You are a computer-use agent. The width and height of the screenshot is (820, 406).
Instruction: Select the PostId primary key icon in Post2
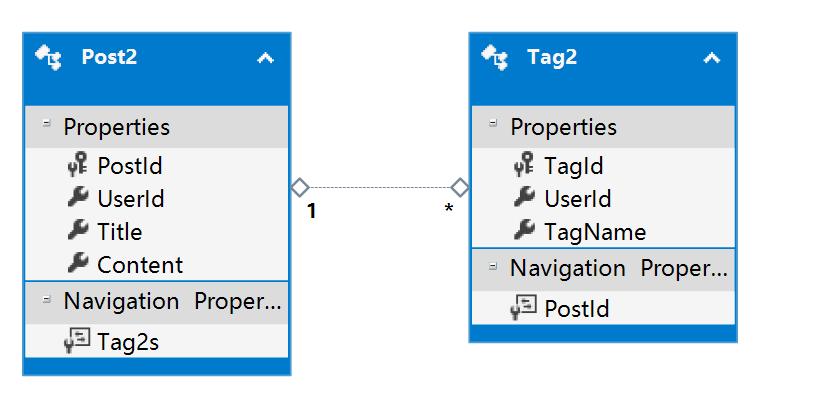pyautogui.click(x=78, y=166)
